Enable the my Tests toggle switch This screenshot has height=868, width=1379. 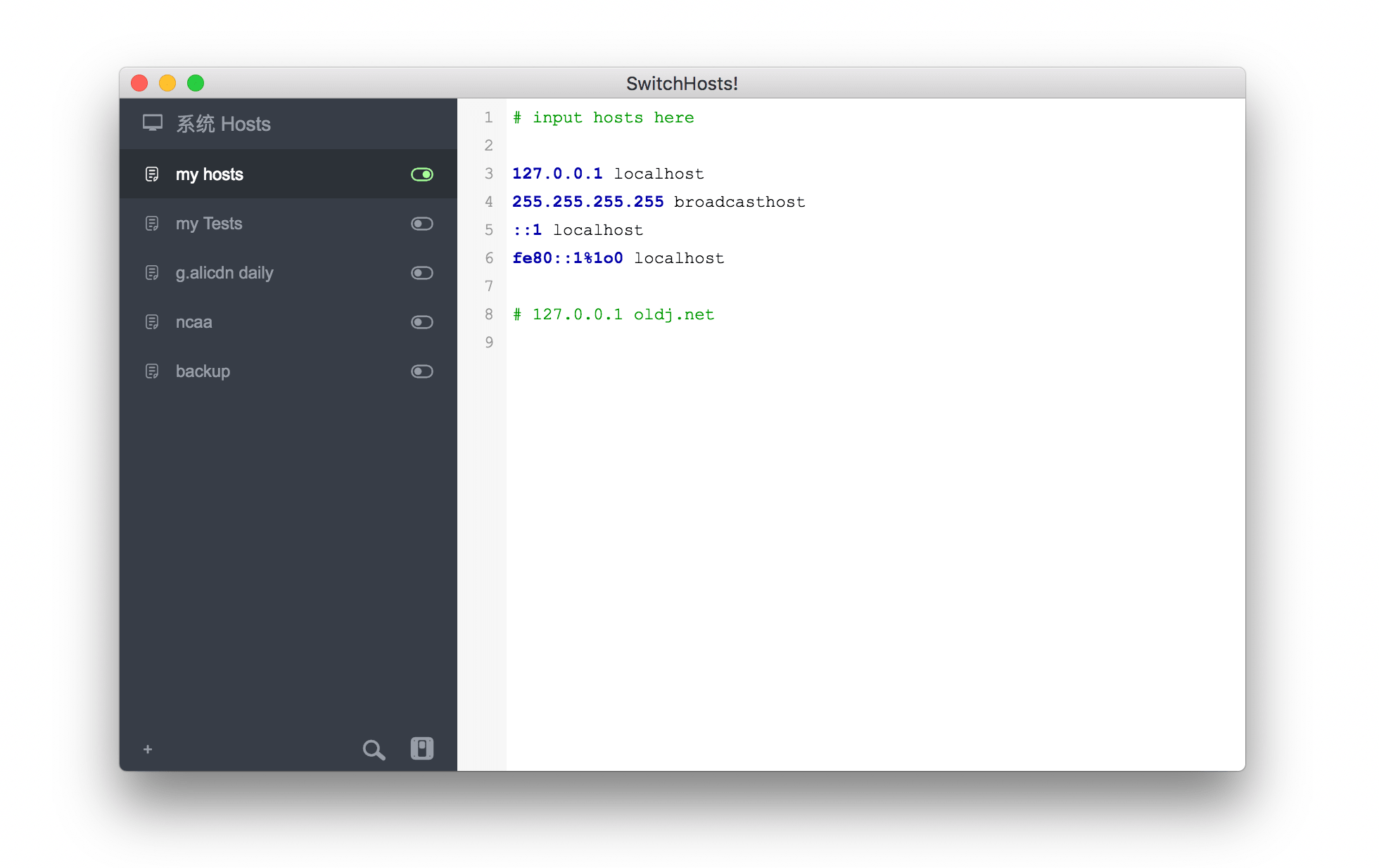click(x=422, y=224)
